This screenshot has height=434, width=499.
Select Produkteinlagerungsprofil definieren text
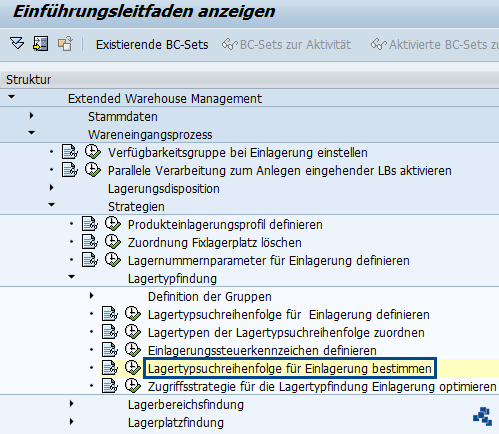click(225, 225)
